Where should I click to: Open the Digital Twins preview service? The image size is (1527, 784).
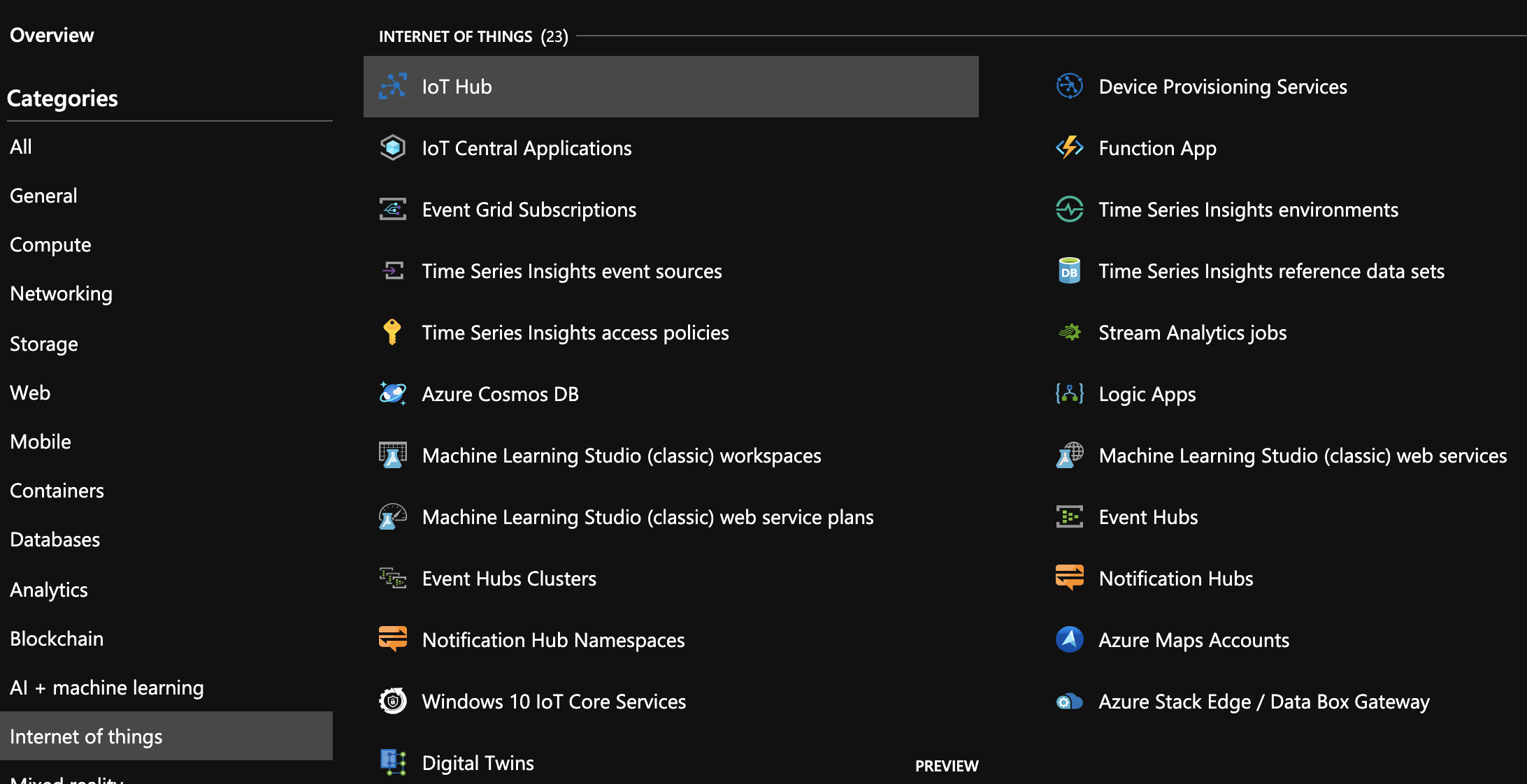point(478,762)
